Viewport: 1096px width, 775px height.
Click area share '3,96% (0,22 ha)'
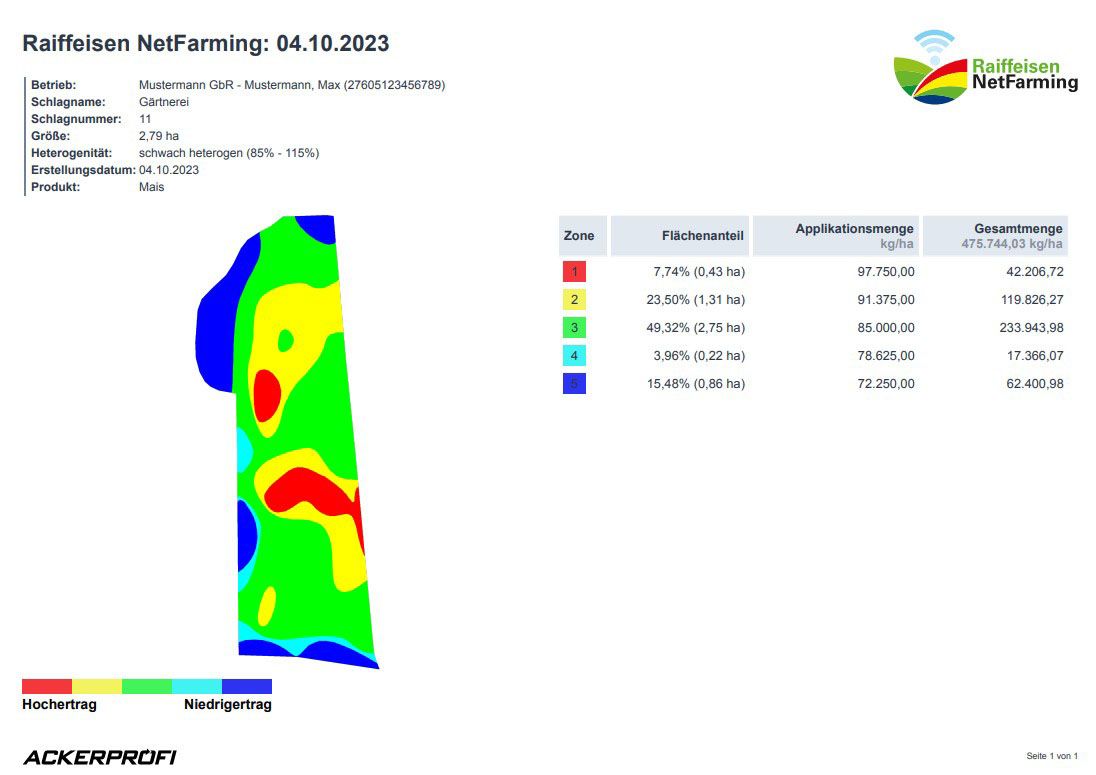point(699,356)
